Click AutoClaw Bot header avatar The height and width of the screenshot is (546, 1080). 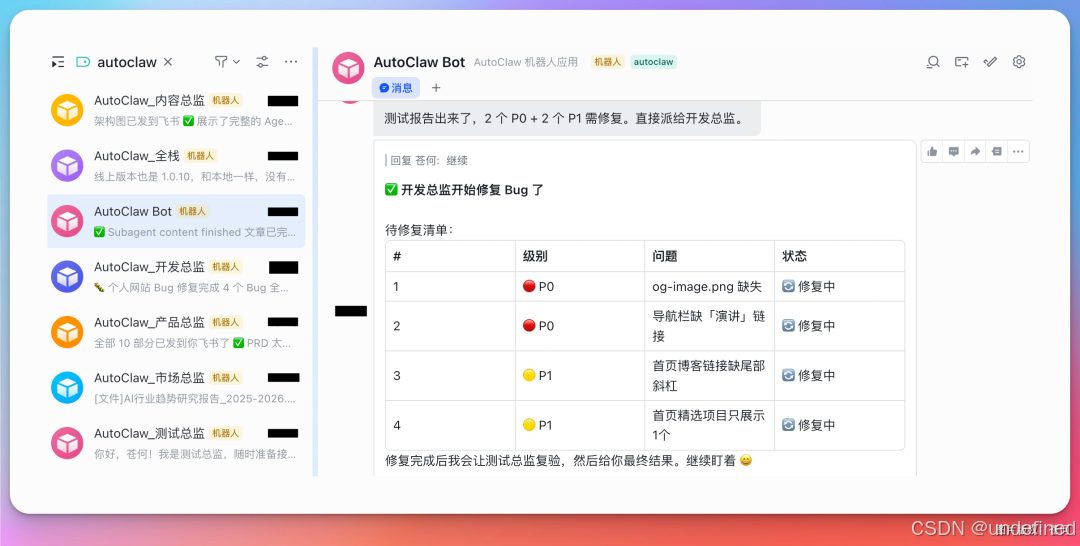pyautogui.click(x=349, y=68)
